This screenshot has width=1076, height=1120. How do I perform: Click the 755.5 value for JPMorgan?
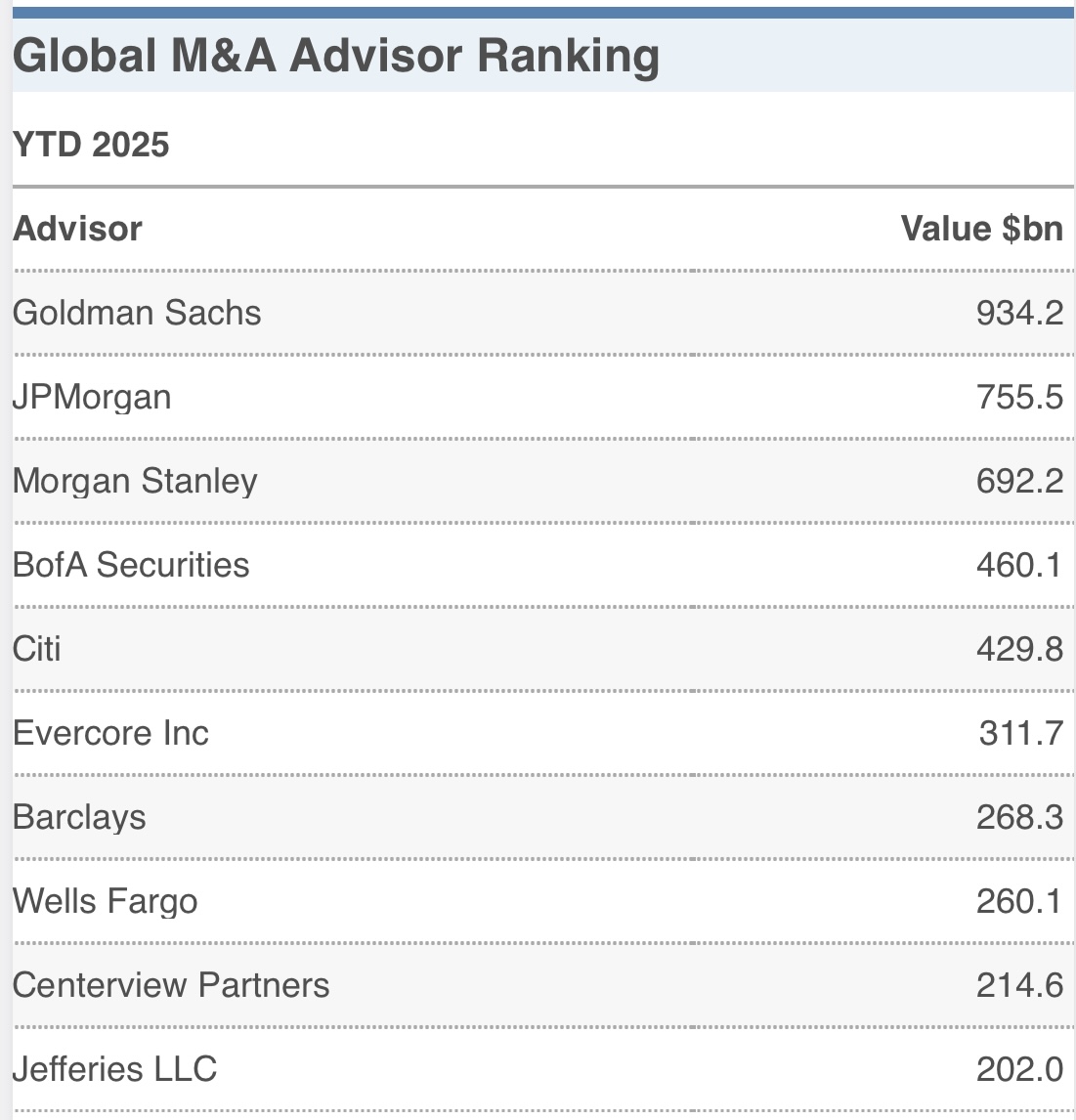pos(1019,397)
